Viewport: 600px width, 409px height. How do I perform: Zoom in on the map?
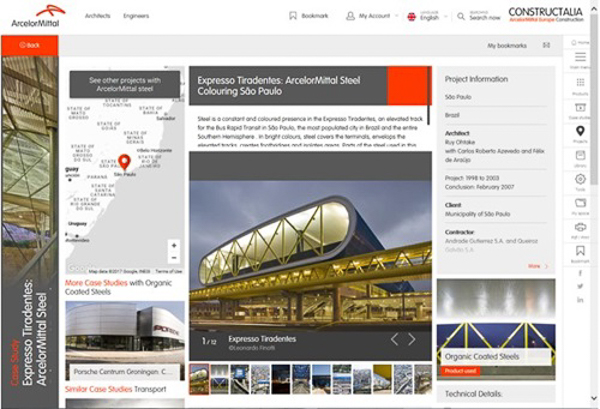(x=174, y=245)
